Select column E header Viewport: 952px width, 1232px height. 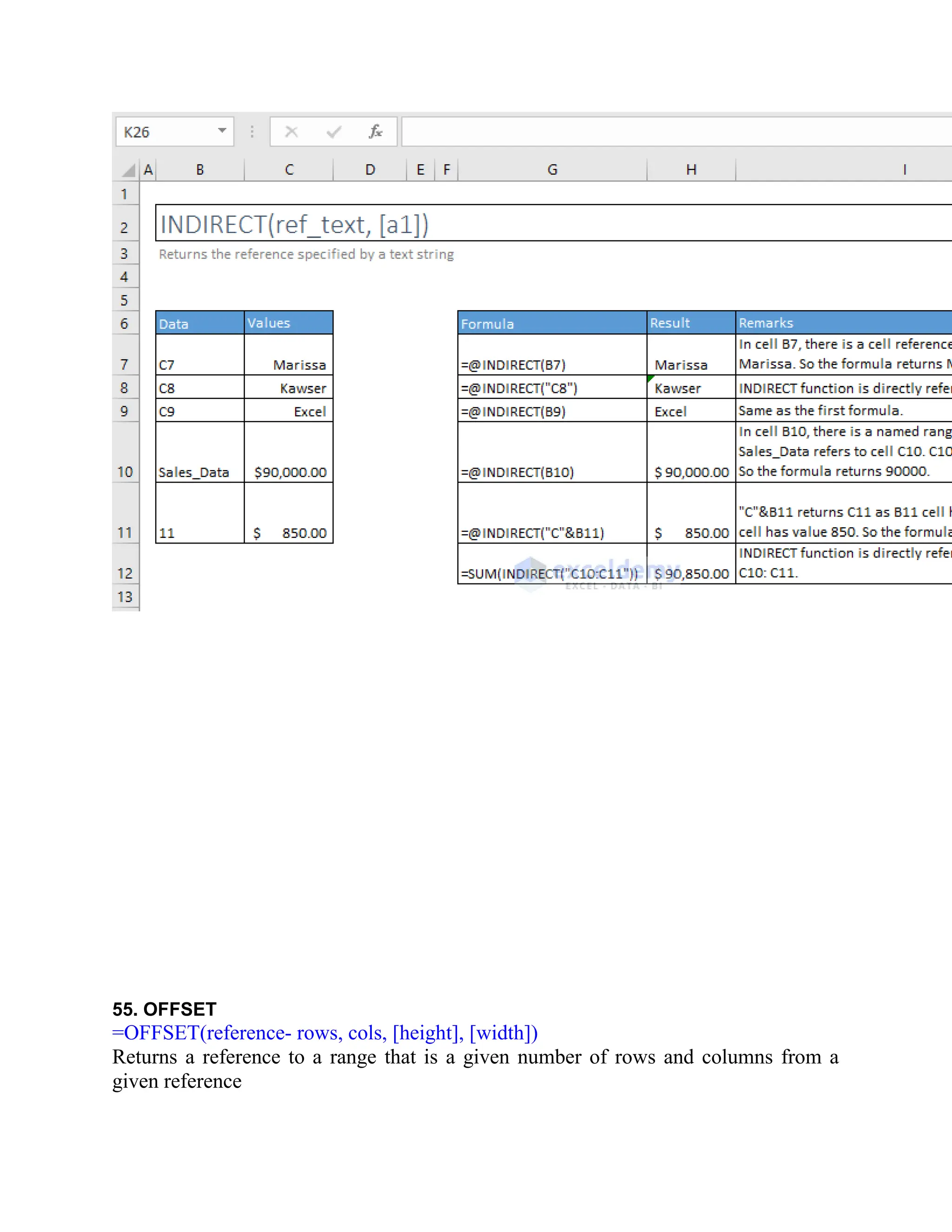(x=421, y=170)
